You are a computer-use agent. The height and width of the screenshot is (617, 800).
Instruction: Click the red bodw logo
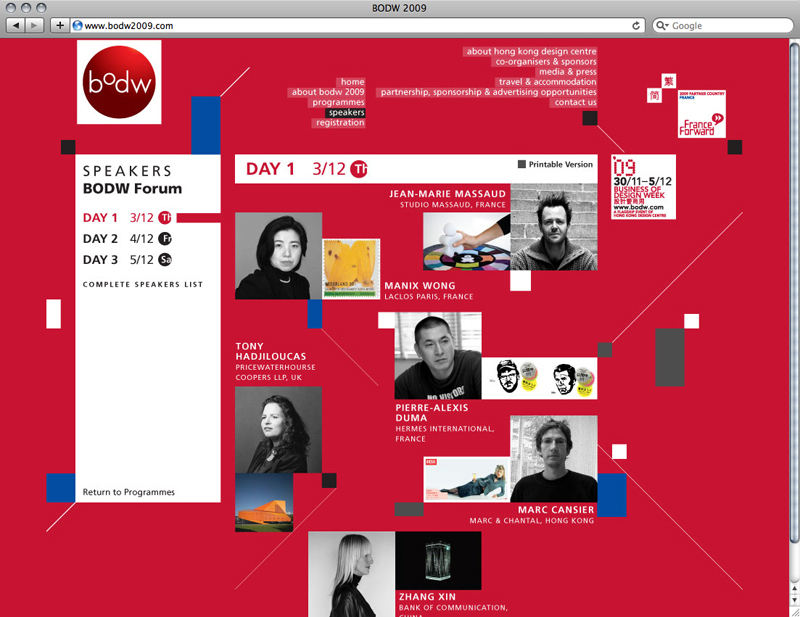click(119, 82)
